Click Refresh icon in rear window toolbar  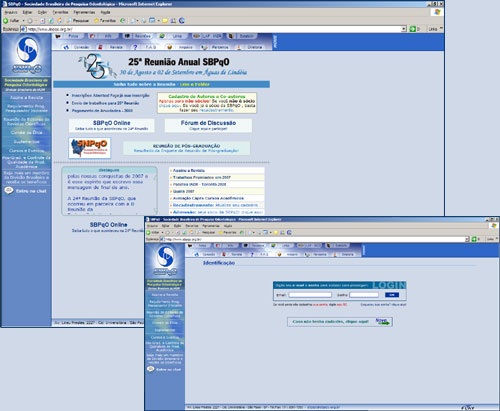point(51,21)
